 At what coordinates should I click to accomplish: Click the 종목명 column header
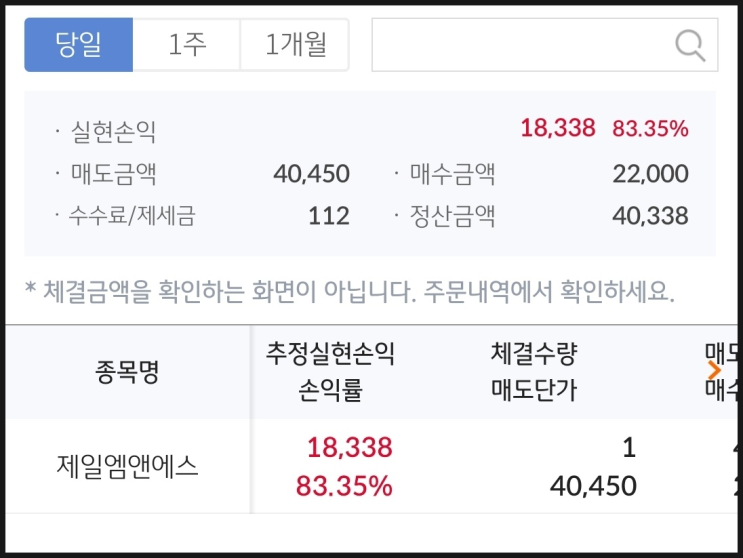(x=128, y=372)
